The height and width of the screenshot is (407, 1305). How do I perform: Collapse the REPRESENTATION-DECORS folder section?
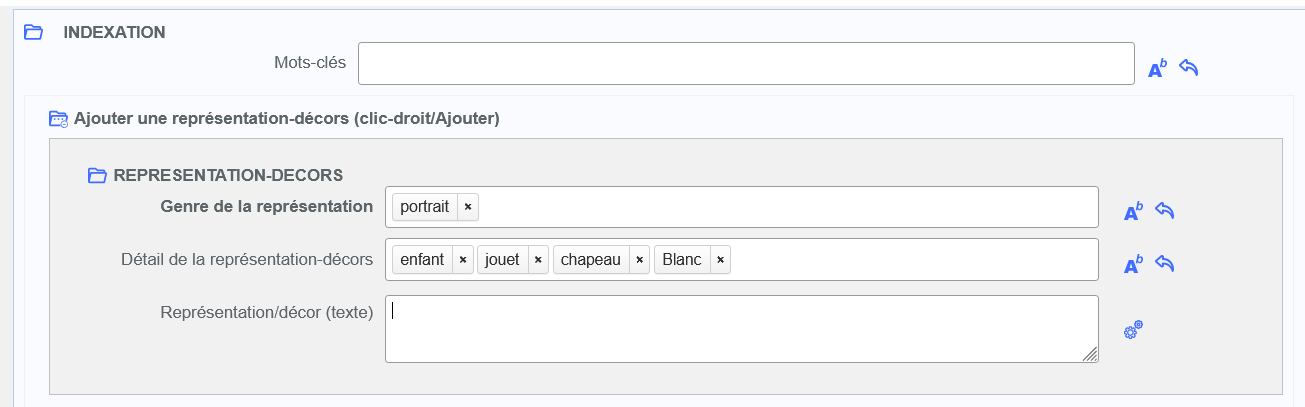(x=97, y=175)
